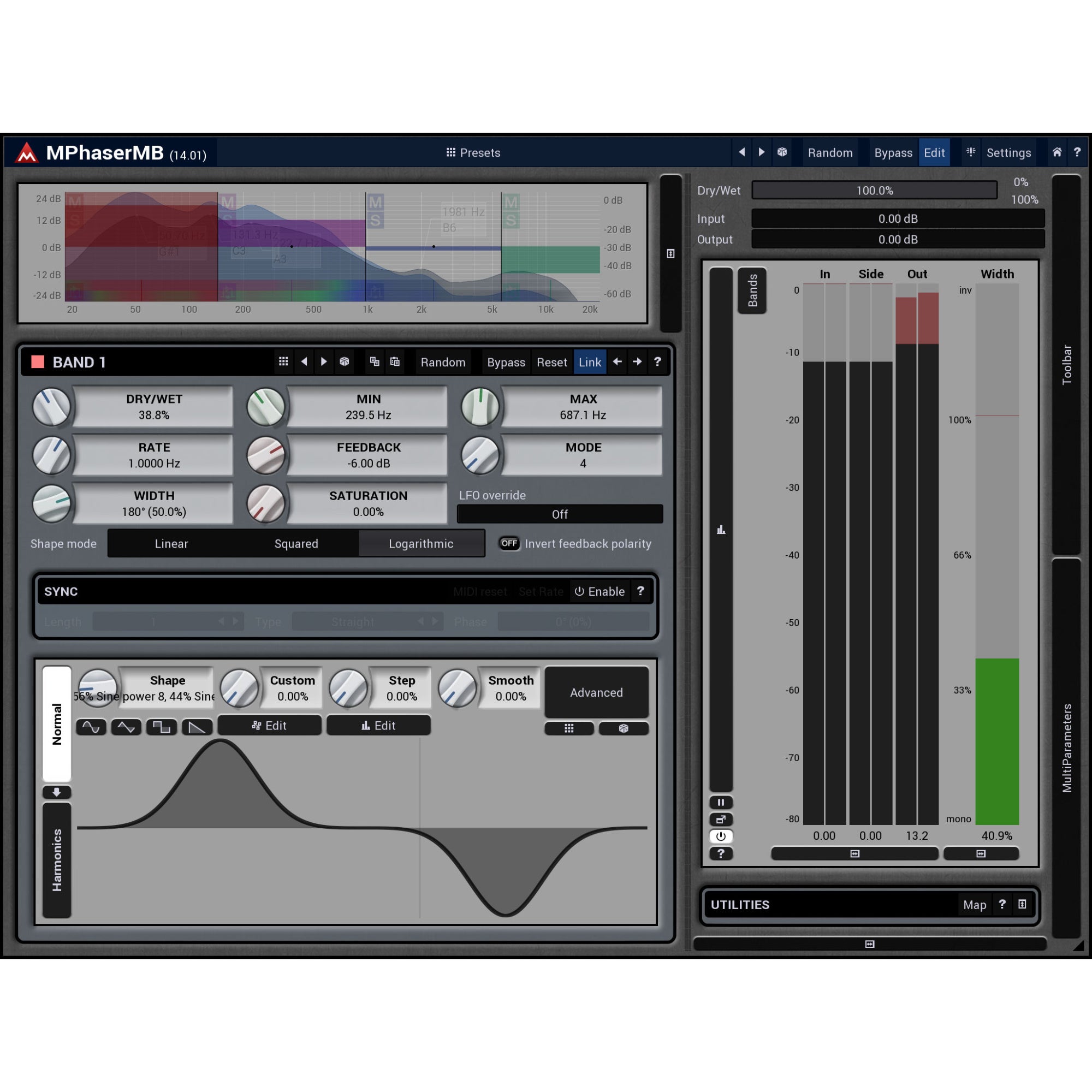This screenshot has height=1092, width=1092.
Task: Click the Input gain field
Action: pyautogui.click(x=898, y=218)
